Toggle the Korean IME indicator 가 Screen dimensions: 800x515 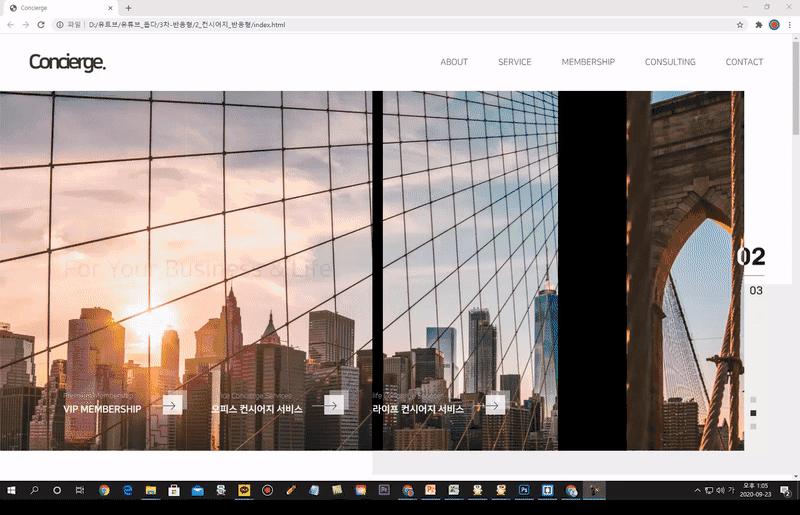coord(732,491)
